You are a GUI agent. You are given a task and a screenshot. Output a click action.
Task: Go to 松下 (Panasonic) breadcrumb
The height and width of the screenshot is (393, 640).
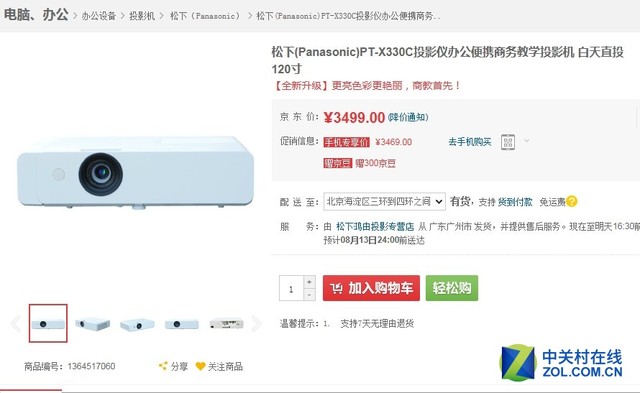click(x=204, y=16)
